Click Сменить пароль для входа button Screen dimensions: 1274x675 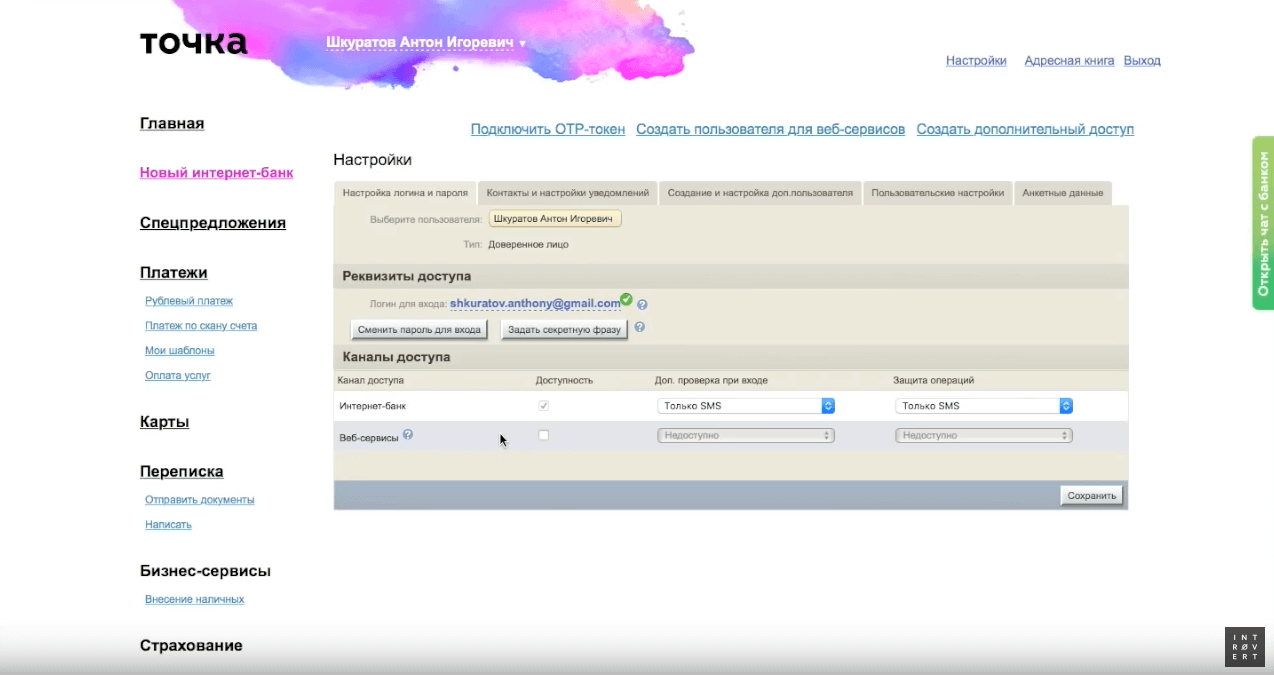click(419, 330)
